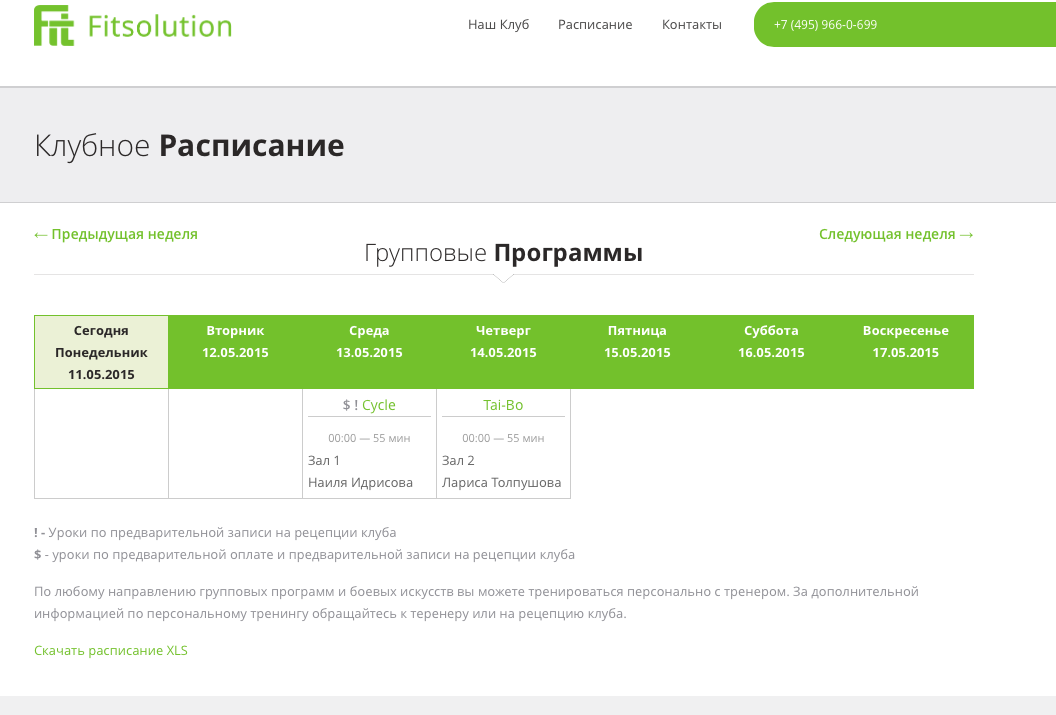Open the Tai-Bo class link
This screenshot has height=715, width=1056.
[x=503, y=405]
